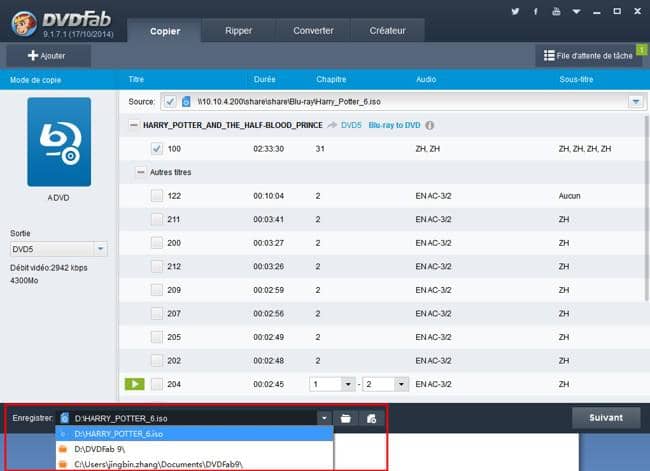
Task: Open the Twitter link icon
Action: click(x=515, y=11)
